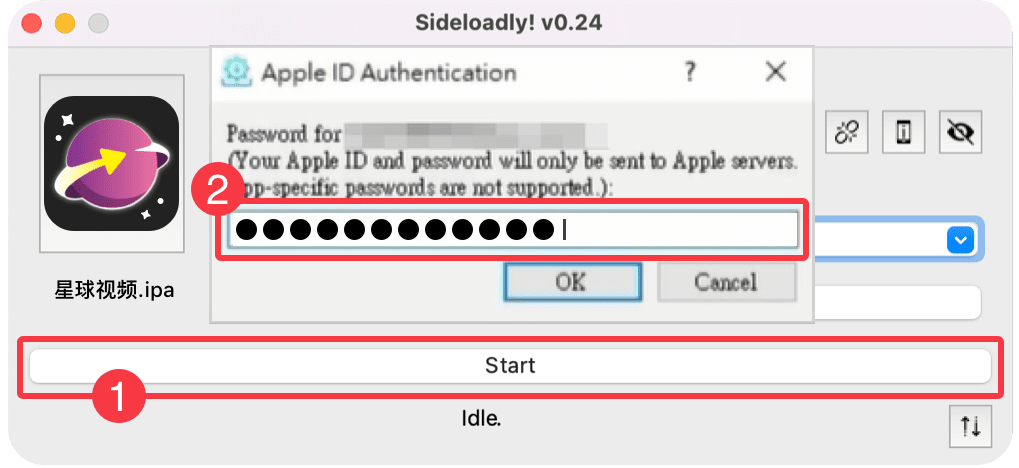Click the Apple ID Authentication title bar text

389,72
